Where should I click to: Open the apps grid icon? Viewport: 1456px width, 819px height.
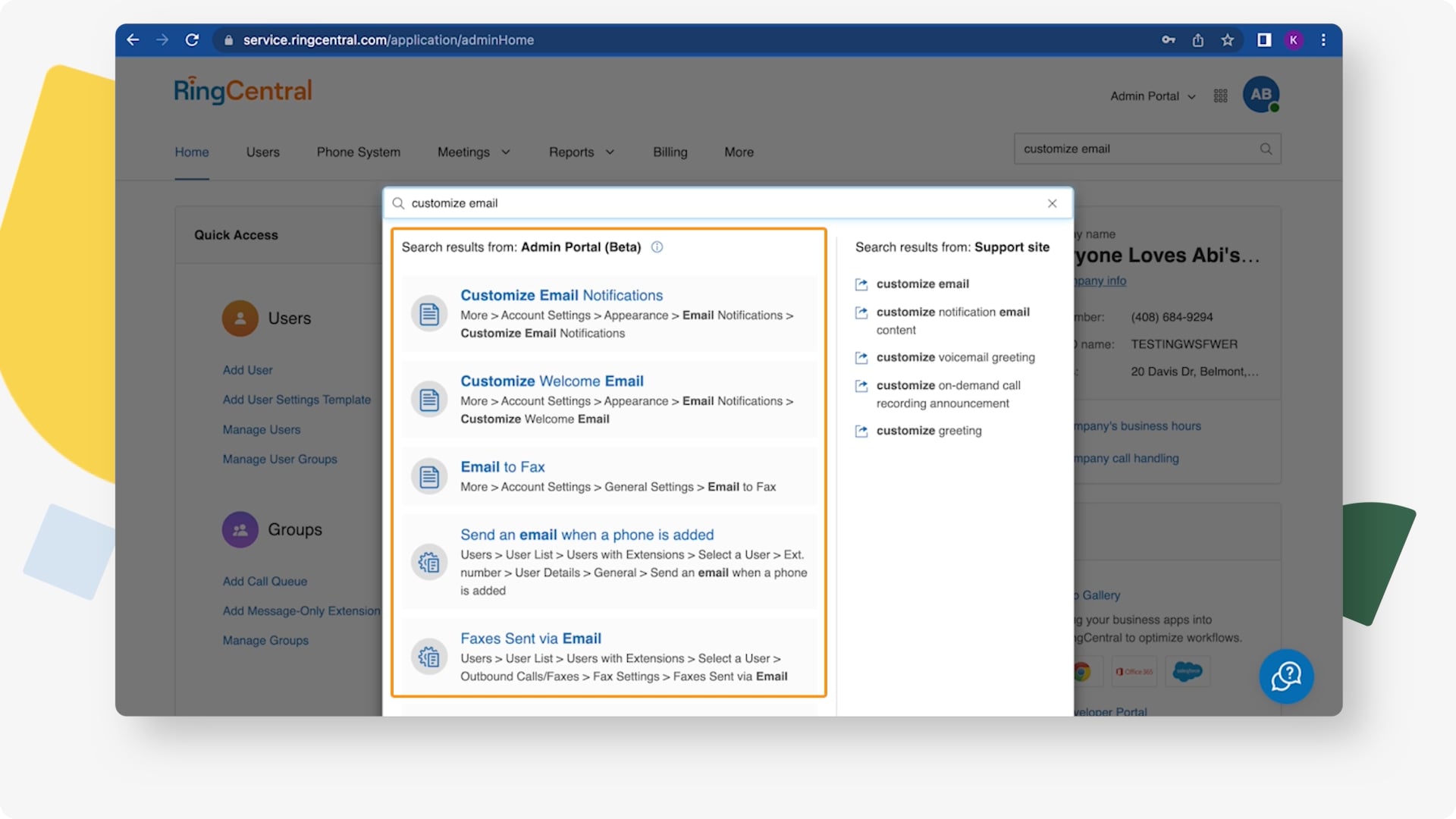point(1220,96)
